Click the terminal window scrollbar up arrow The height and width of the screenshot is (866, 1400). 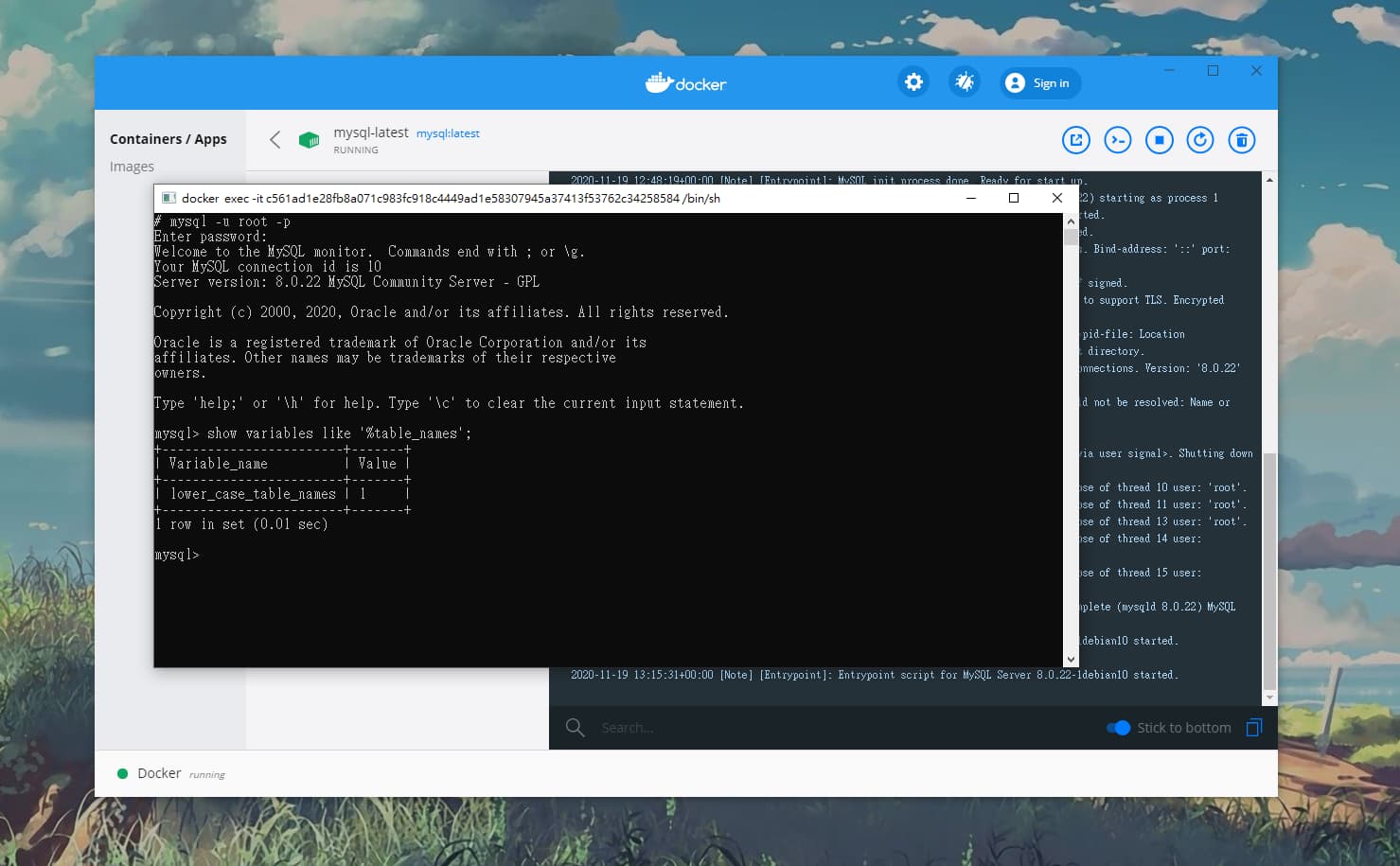[x=1072, y=221]
